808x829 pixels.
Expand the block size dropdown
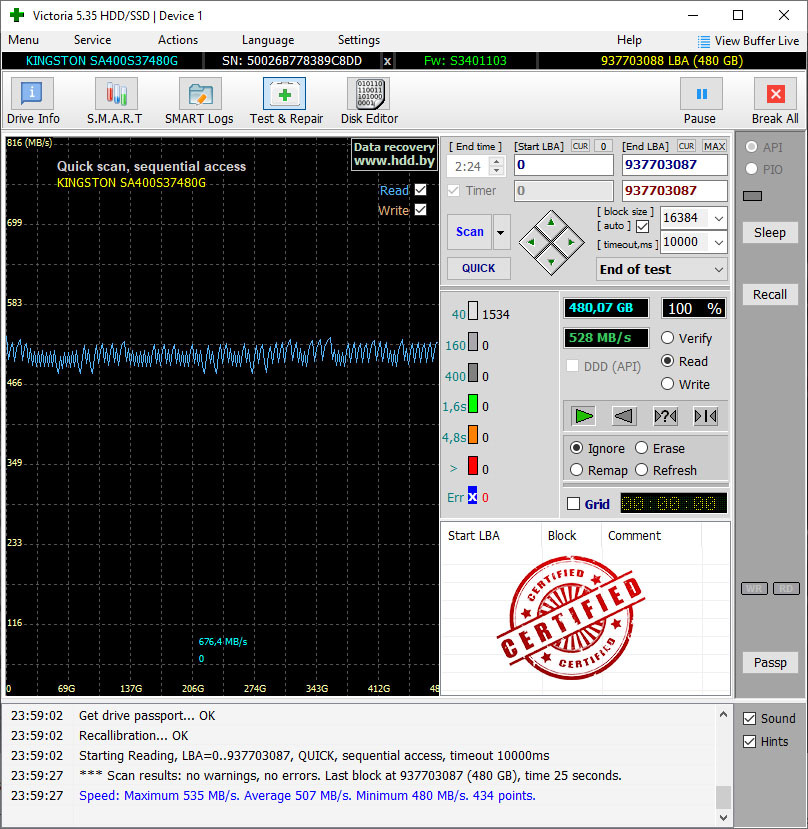pos(718,218)
